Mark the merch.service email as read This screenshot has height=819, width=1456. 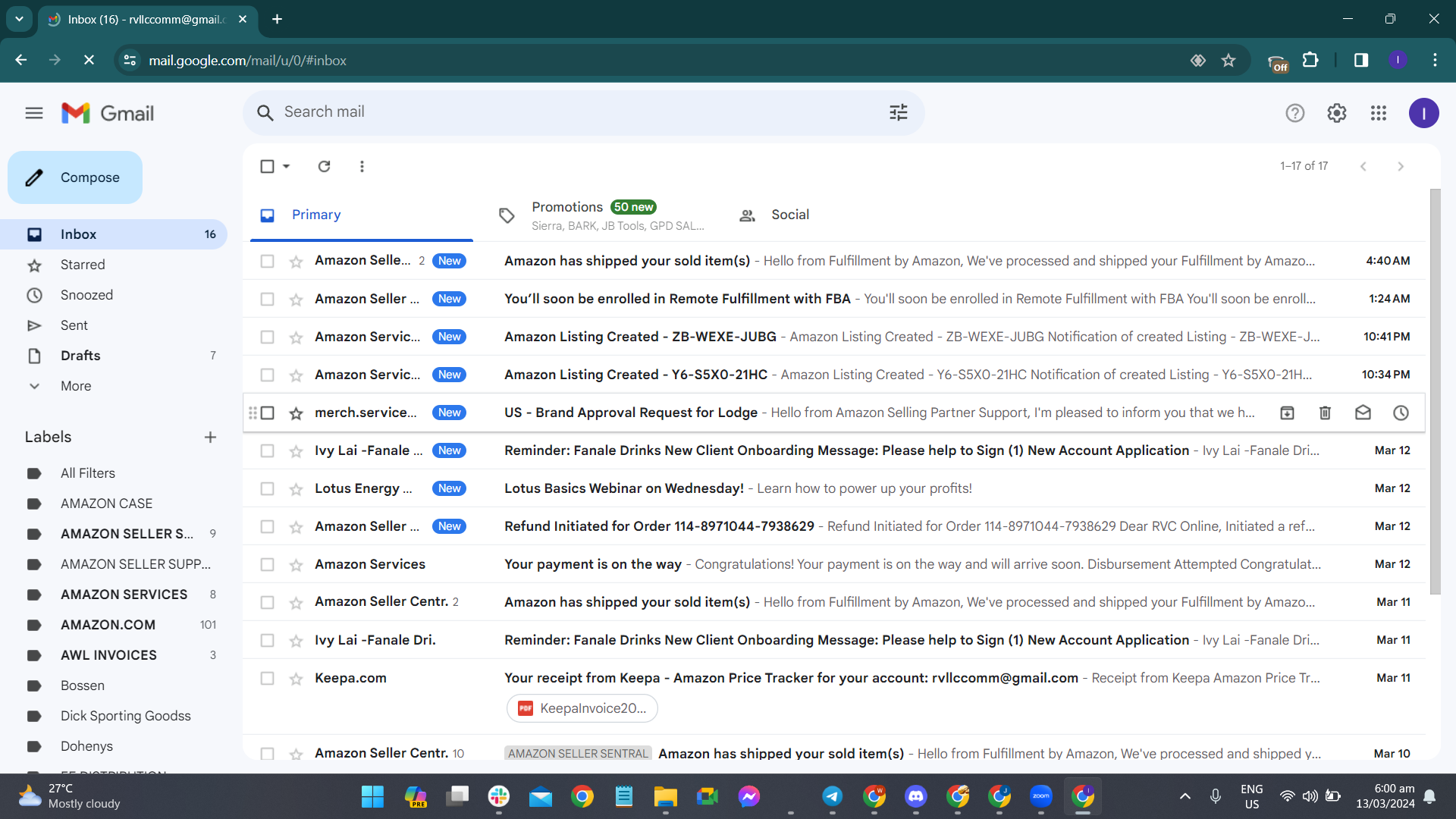click(1363, 413)
